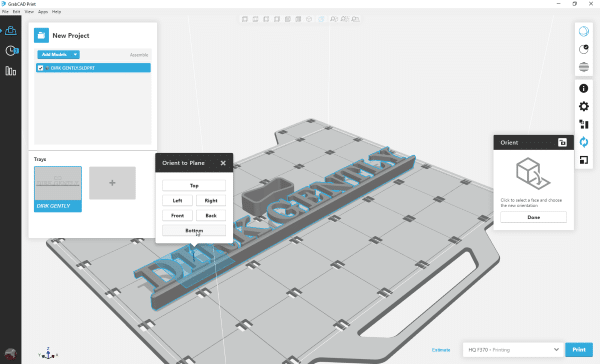This screenshot has width=600, height=364.
Task: Click the globe-shaped icon in the view toolbar
Action: tap(309, 19)
